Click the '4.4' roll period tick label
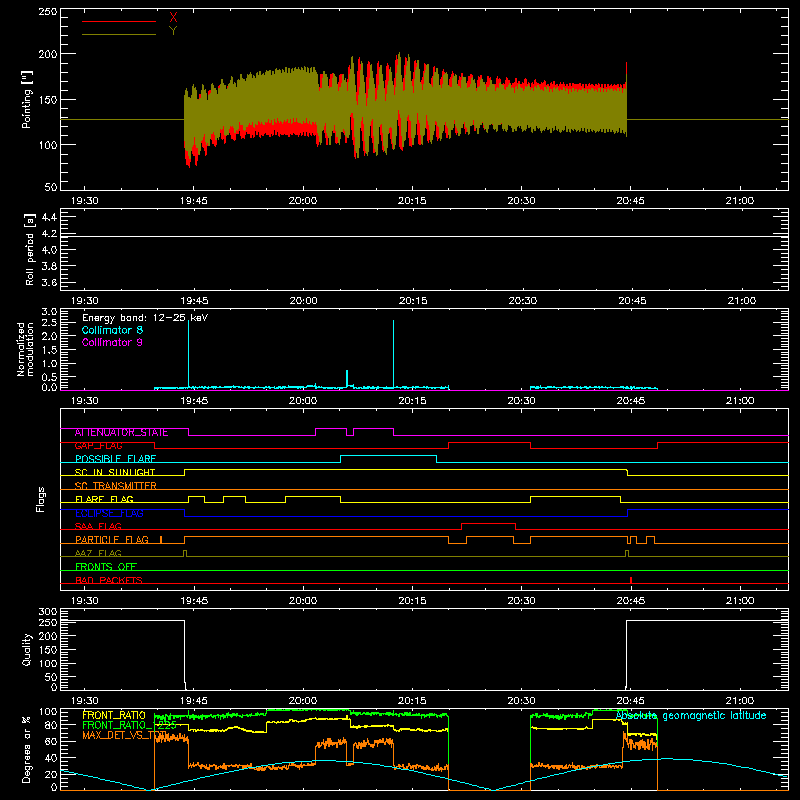 pyautogui.click(x=49, y=218)
